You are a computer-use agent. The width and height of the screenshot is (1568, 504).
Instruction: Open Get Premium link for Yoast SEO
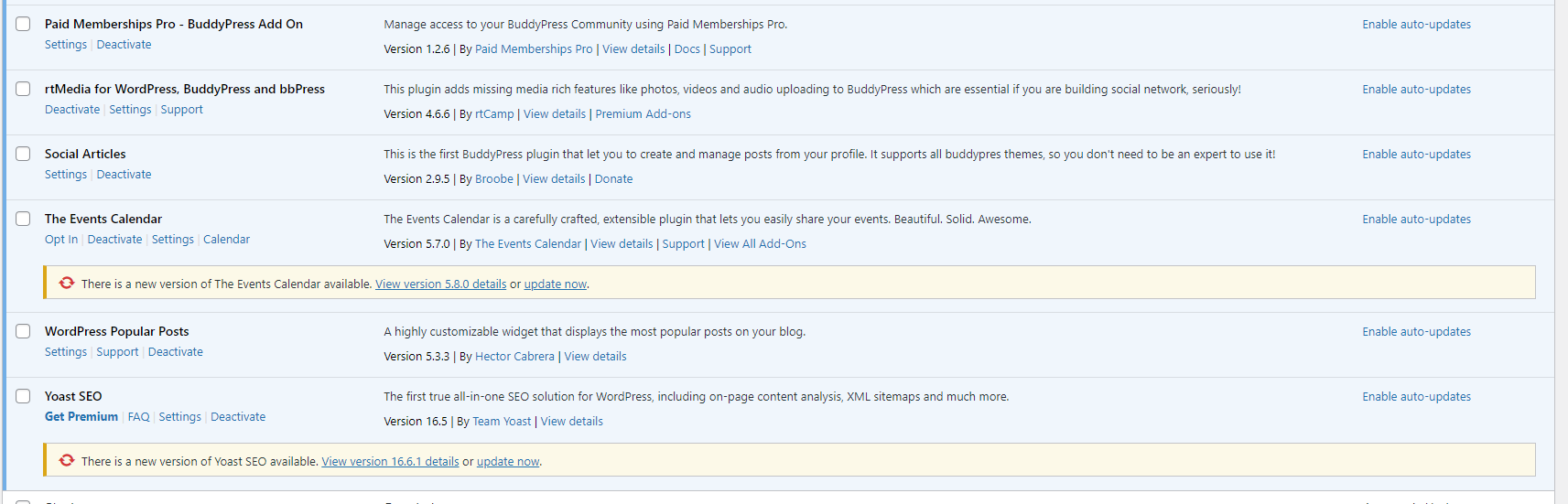(81, 417)
